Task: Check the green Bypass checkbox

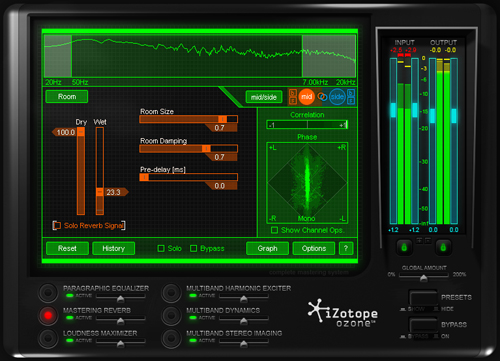Action: (x=193, y=248)
